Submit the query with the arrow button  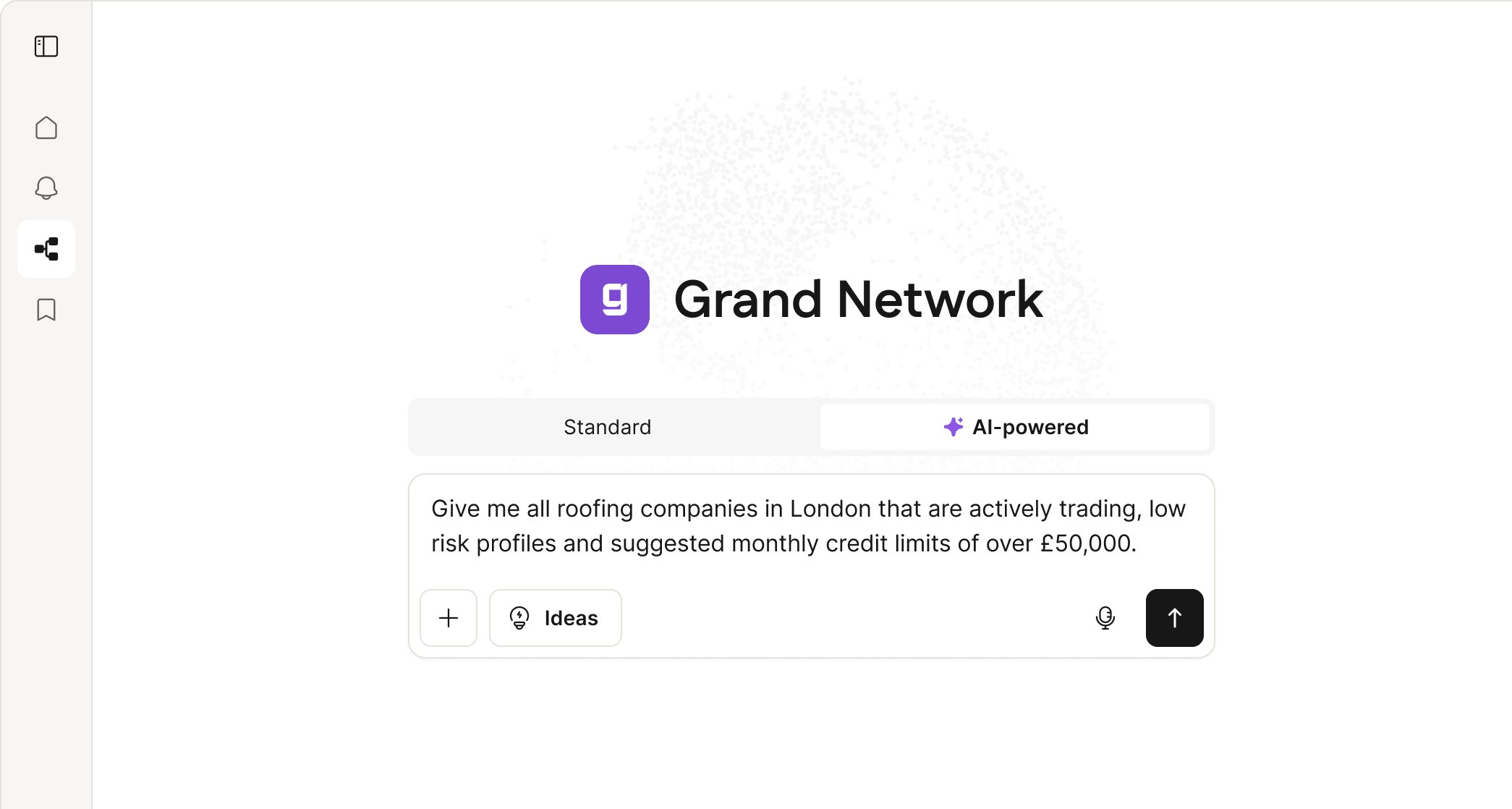tap(1174, 618)
